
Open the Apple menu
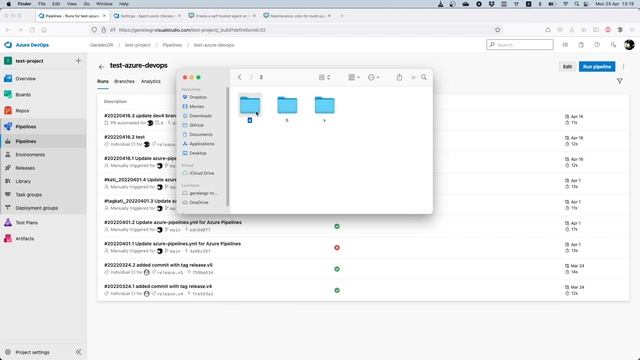[x=9, y=4]
